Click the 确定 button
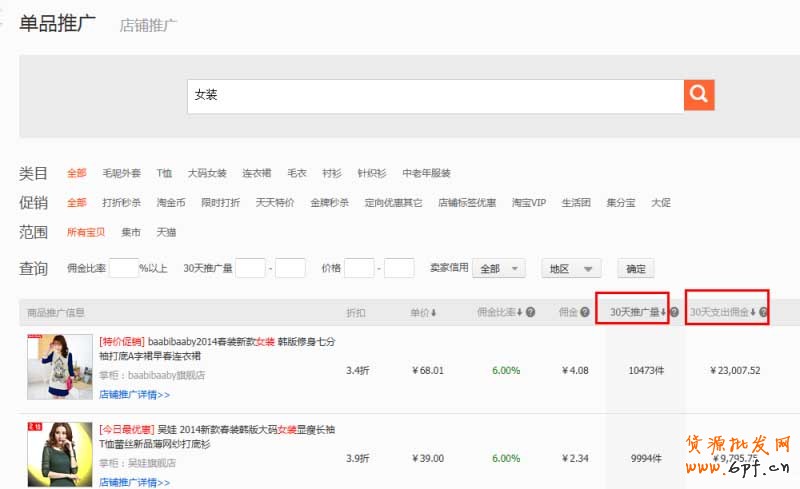The image size is (800, 489). (636, 268)
